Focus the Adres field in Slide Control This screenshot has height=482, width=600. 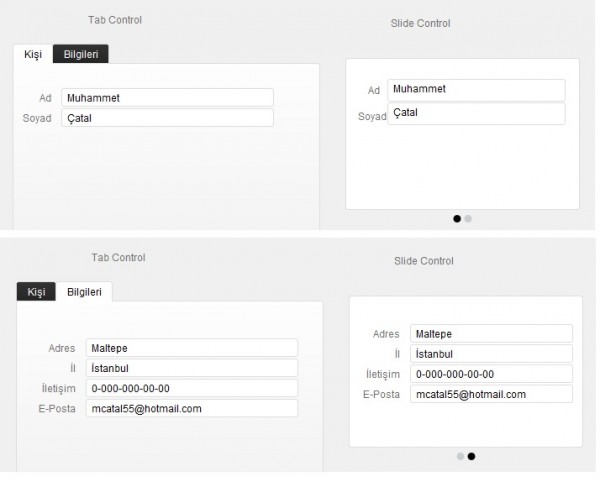[492, 334]
